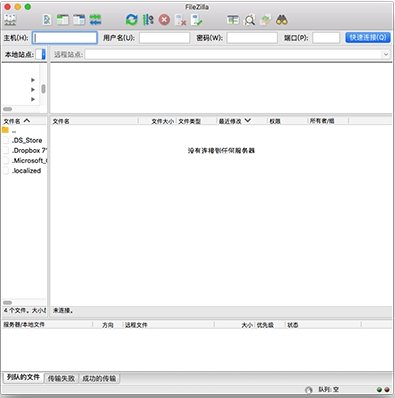Switch to the 传输失败 tab

coord(61,378)
